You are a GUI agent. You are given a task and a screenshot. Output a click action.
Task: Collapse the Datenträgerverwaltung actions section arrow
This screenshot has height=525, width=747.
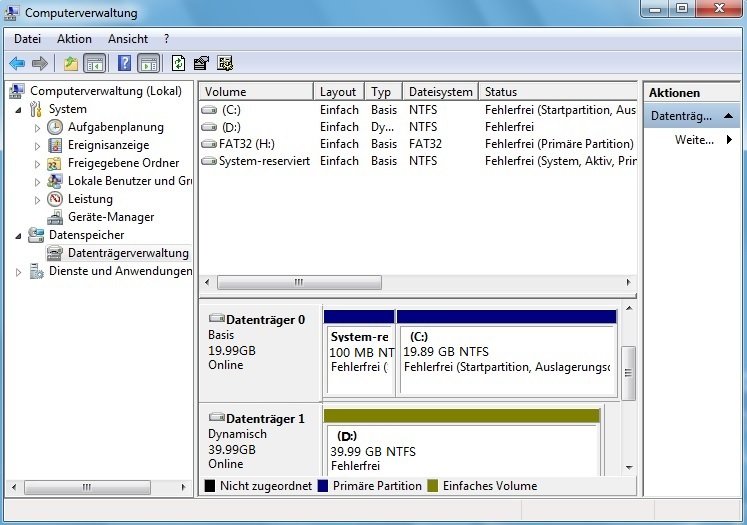coord(728,116)
